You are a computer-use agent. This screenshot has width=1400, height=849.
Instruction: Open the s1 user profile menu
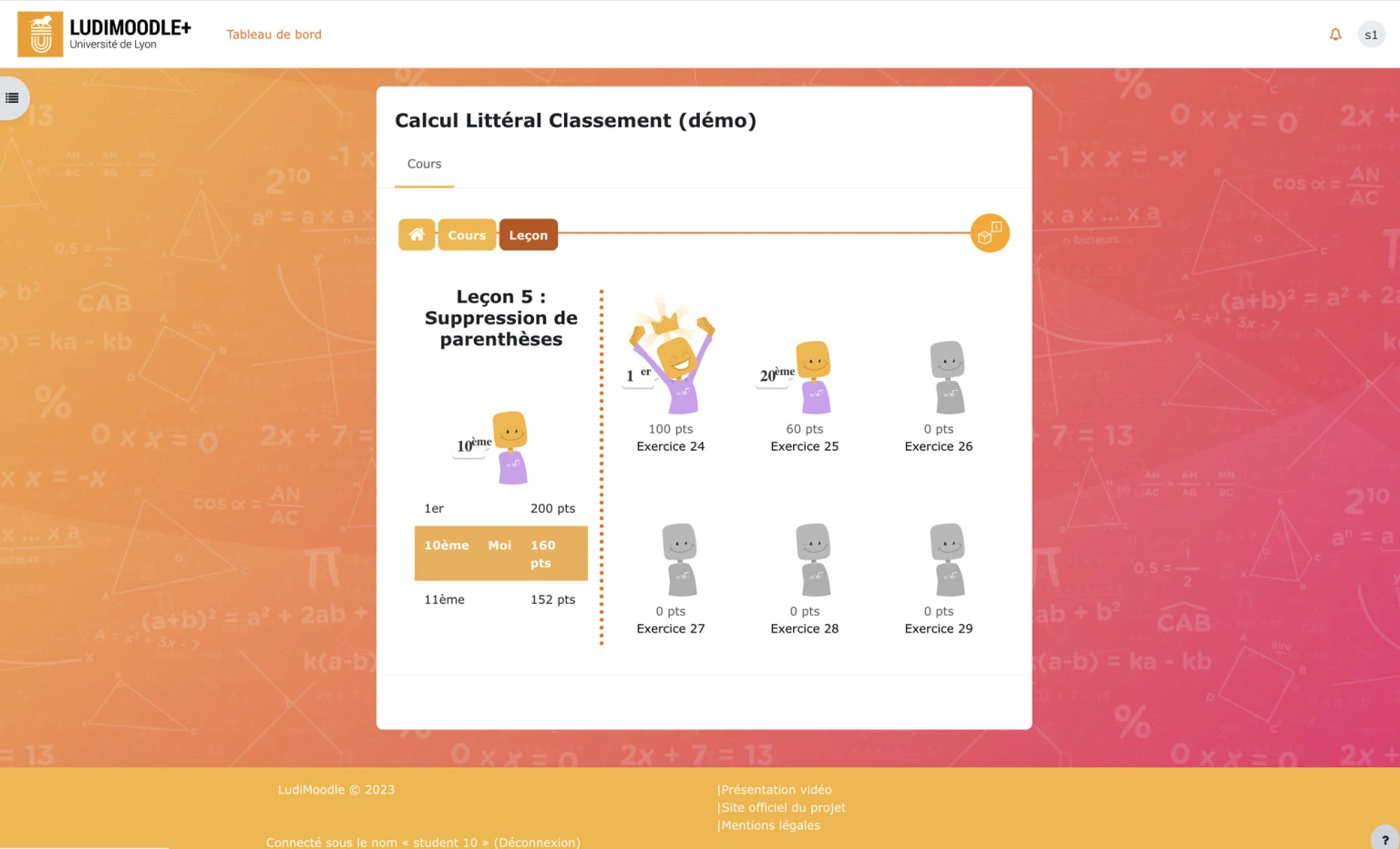click(x=1371, y=34)
